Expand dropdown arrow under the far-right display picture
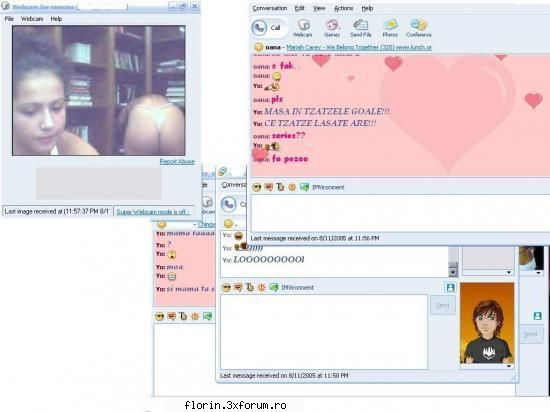Screen dimensions: 550x412 click(538, 273)
